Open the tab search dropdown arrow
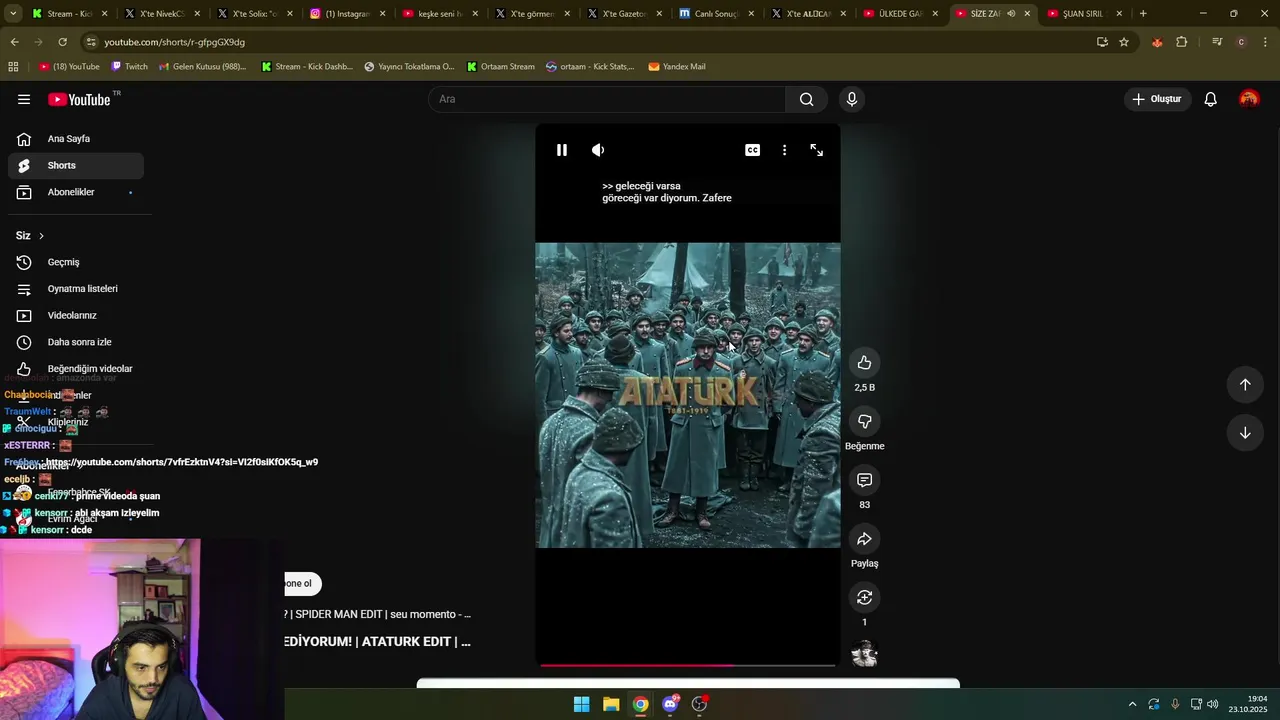1280x720 pixels. click(x=12, y=14)
